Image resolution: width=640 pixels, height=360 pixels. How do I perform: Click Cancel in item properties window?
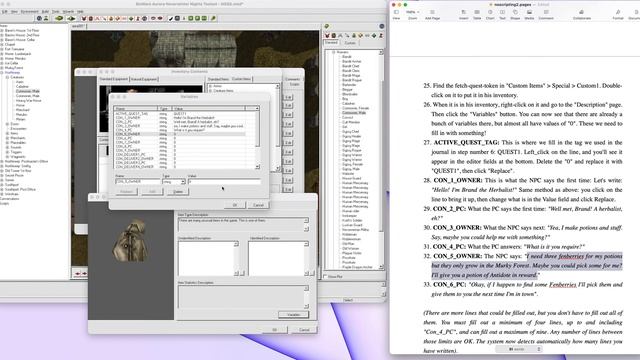(x=304, y=330)
